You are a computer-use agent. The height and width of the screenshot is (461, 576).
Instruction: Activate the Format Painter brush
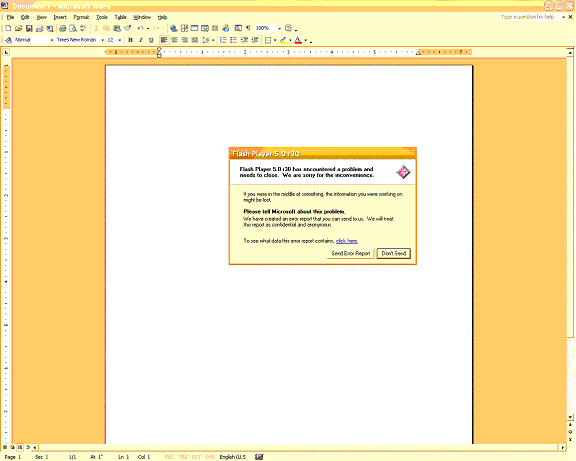coord(127,28)
